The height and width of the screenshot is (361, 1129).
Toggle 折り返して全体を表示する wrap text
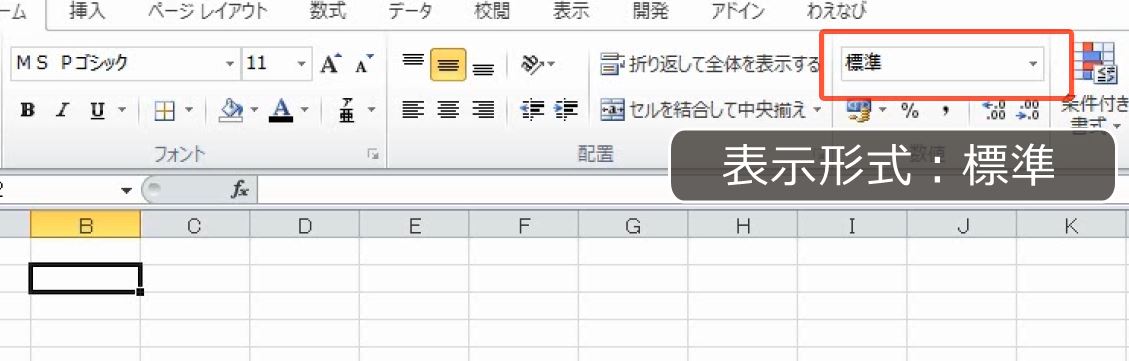tap(711, 64)
